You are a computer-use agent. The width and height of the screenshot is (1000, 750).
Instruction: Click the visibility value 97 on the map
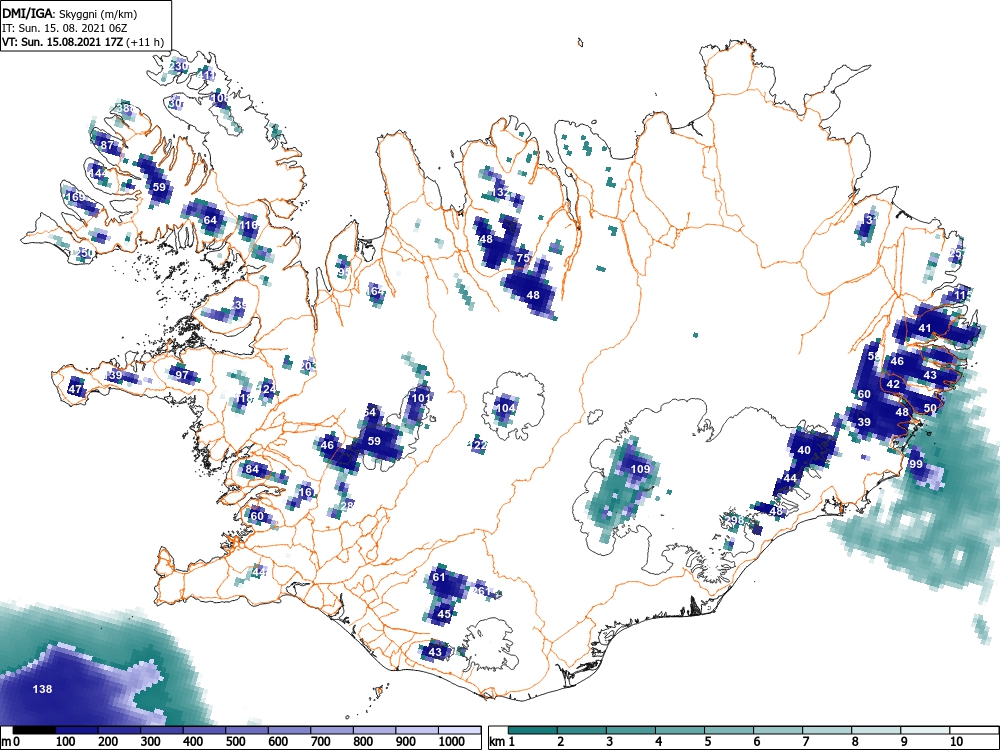point(182,374)
